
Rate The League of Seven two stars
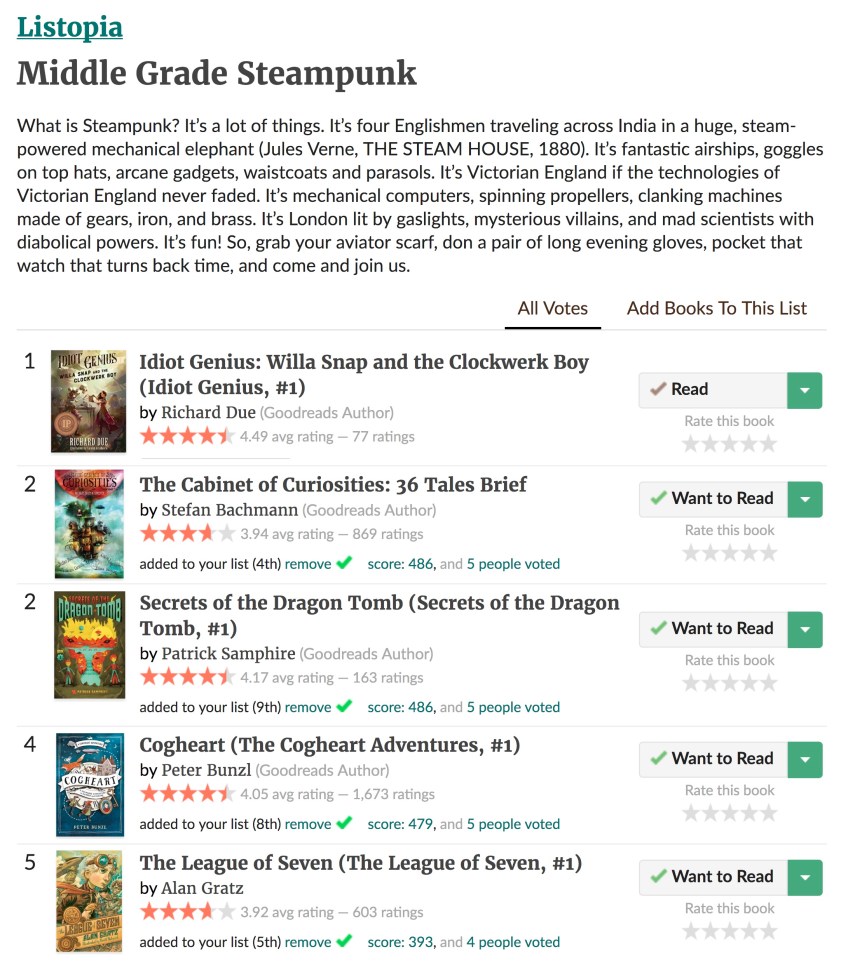click(710, 930)
